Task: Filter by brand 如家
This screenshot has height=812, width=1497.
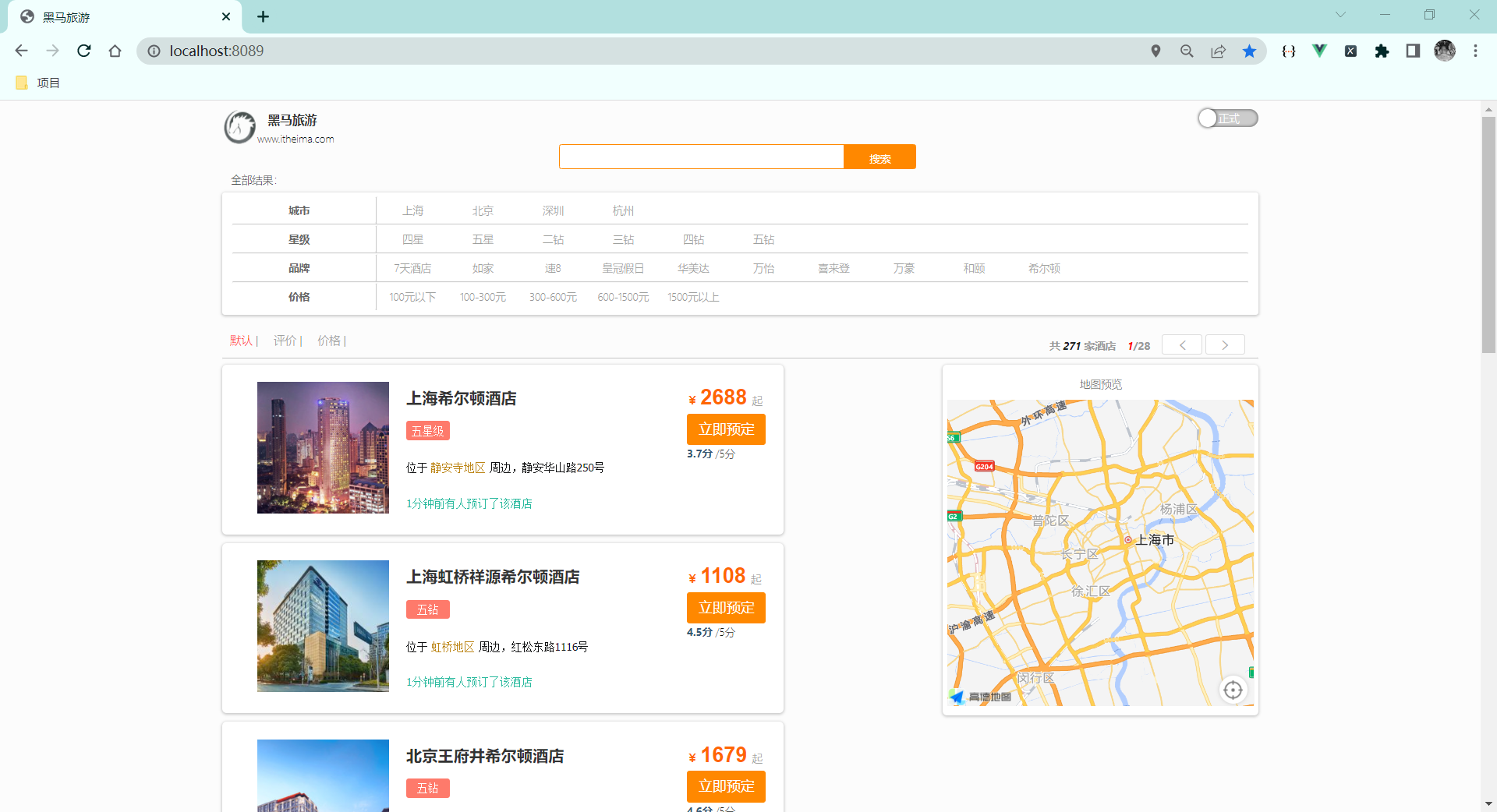Action: 483,268
